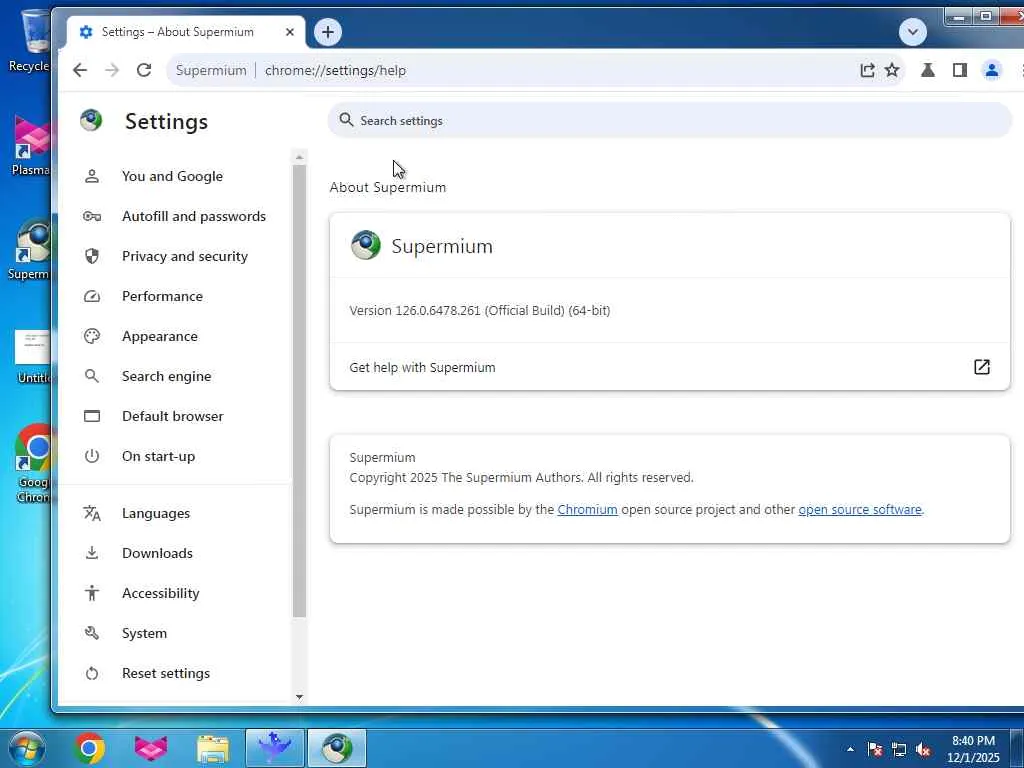This screenshot has height=768, width=1024.
Task: Launch Google Chrome from the taskbar
Action: click(89, 748)
